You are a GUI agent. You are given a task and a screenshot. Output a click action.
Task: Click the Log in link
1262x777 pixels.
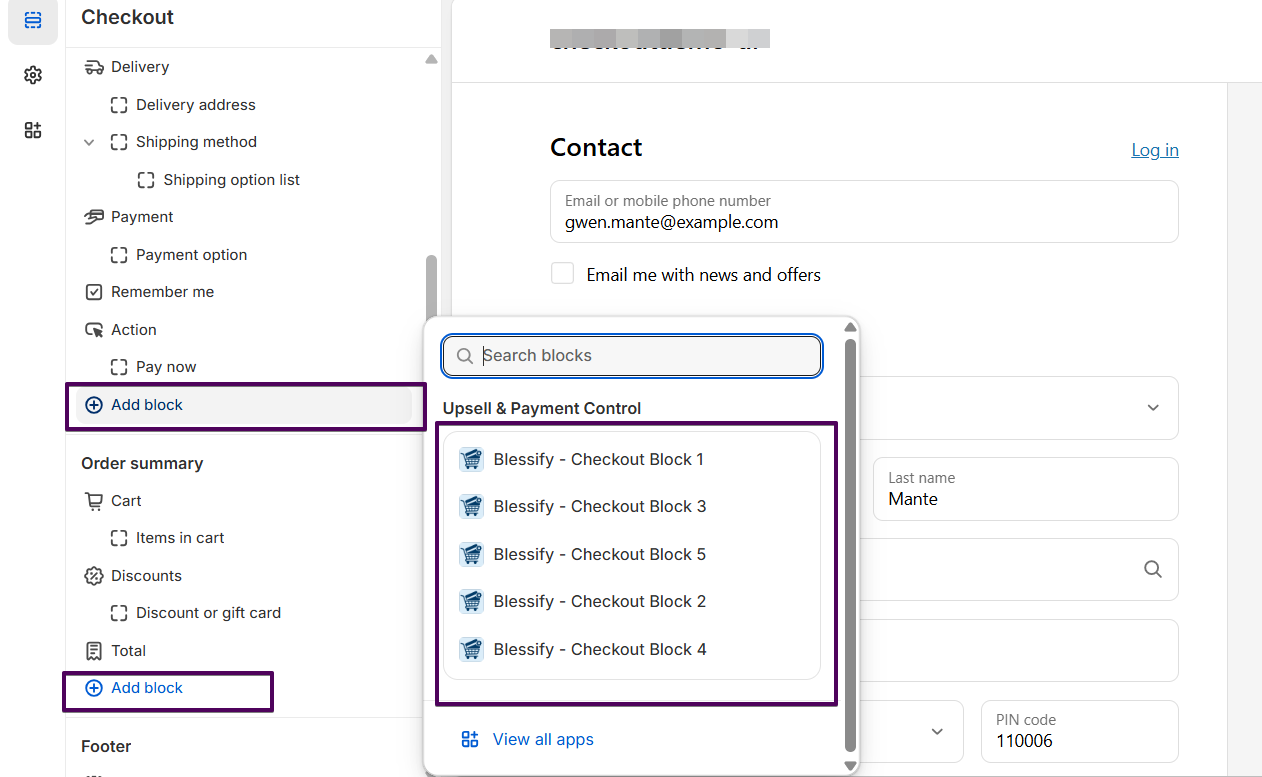pyautogui.click(x=1154, y=150)
